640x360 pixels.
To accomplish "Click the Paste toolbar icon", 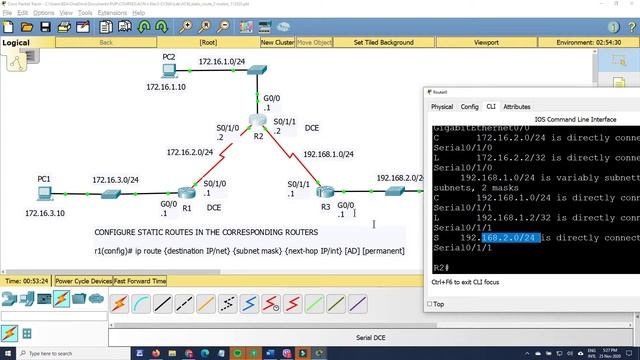I will (x=124, y=27).
